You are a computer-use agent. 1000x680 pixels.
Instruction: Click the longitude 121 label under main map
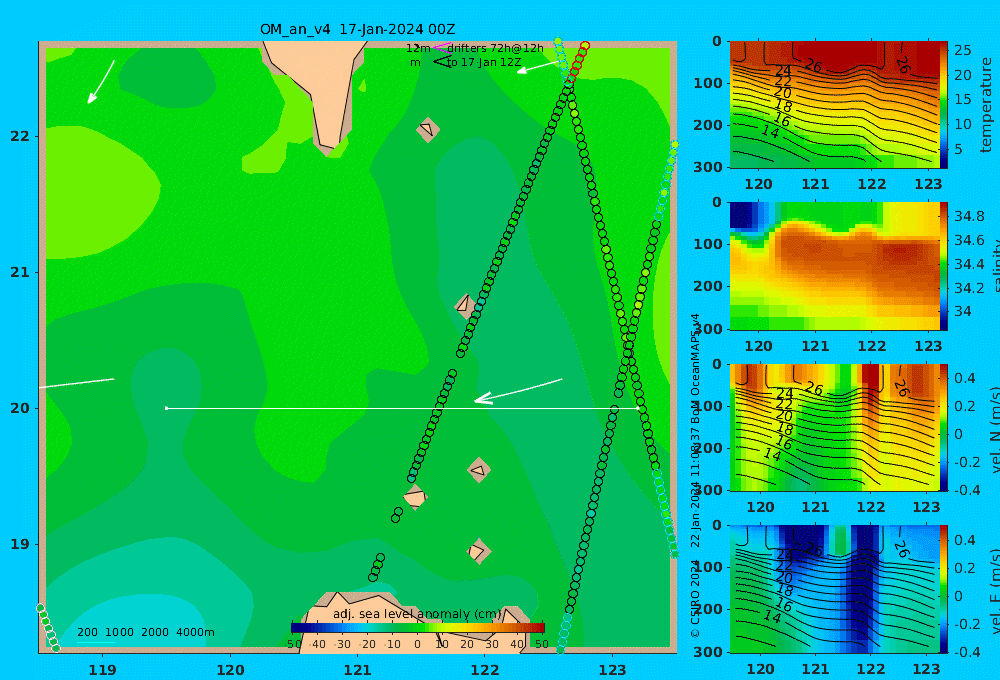(x=358, y=670)
